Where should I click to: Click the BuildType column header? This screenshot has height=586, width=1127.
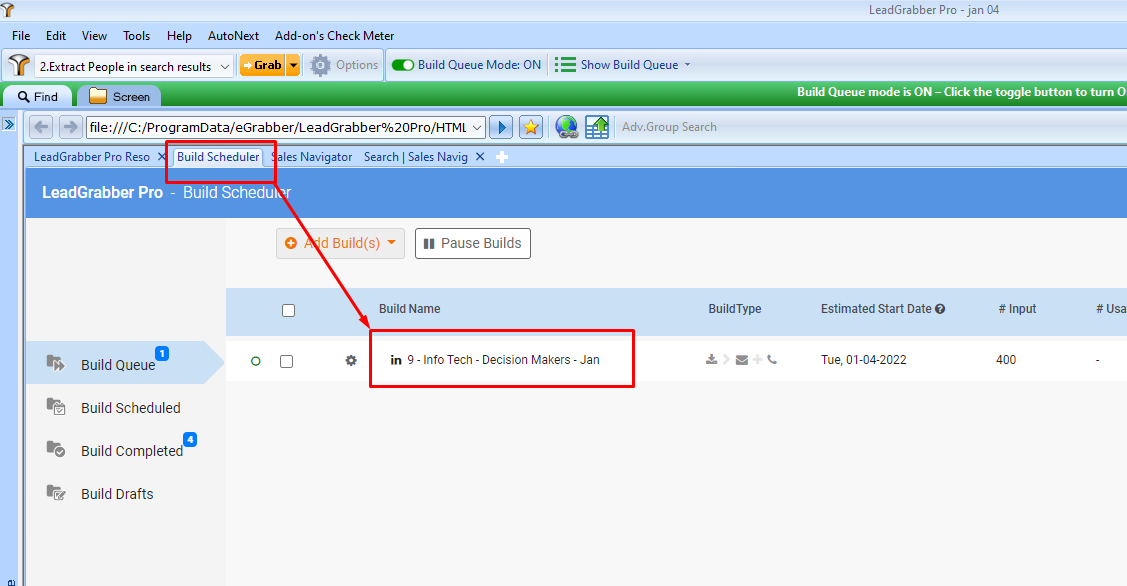735,308
